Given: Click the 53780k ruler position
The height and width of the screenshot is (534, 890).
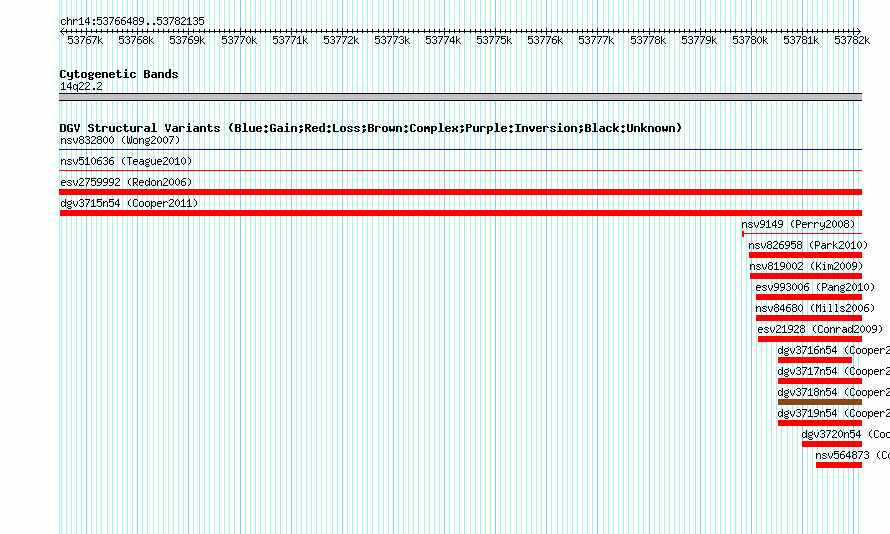Looking at the screenshot, I should (750, 40).
